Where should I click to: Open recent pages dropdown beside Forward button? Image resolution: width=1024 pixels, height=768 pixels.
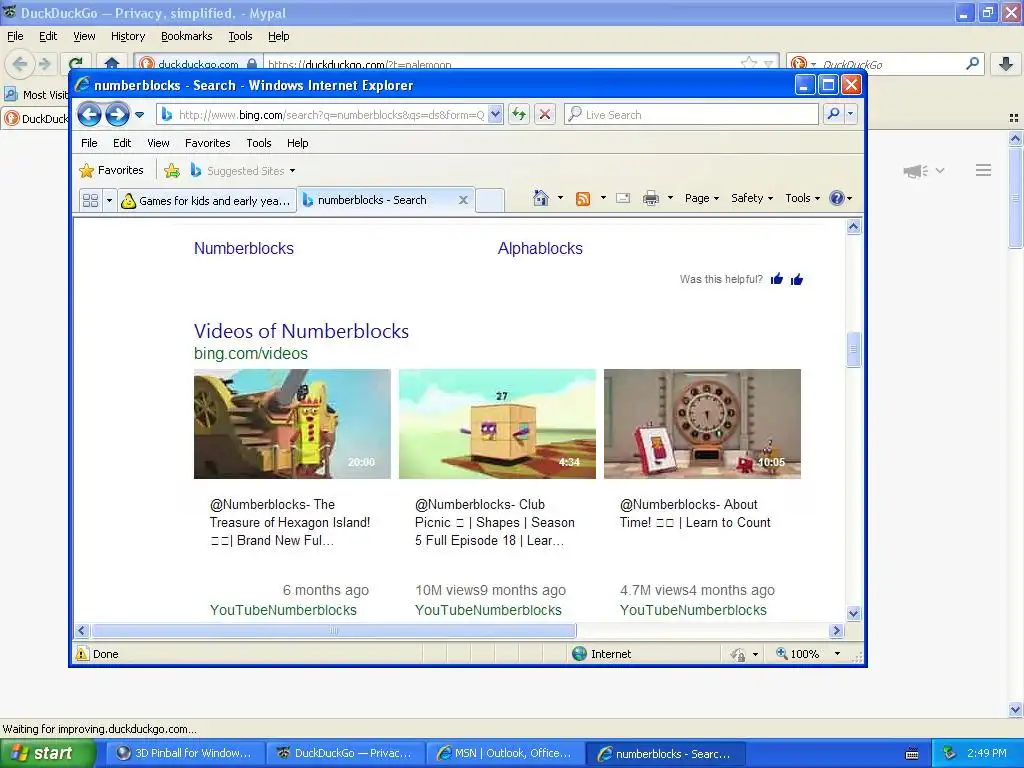click(139, 115)
